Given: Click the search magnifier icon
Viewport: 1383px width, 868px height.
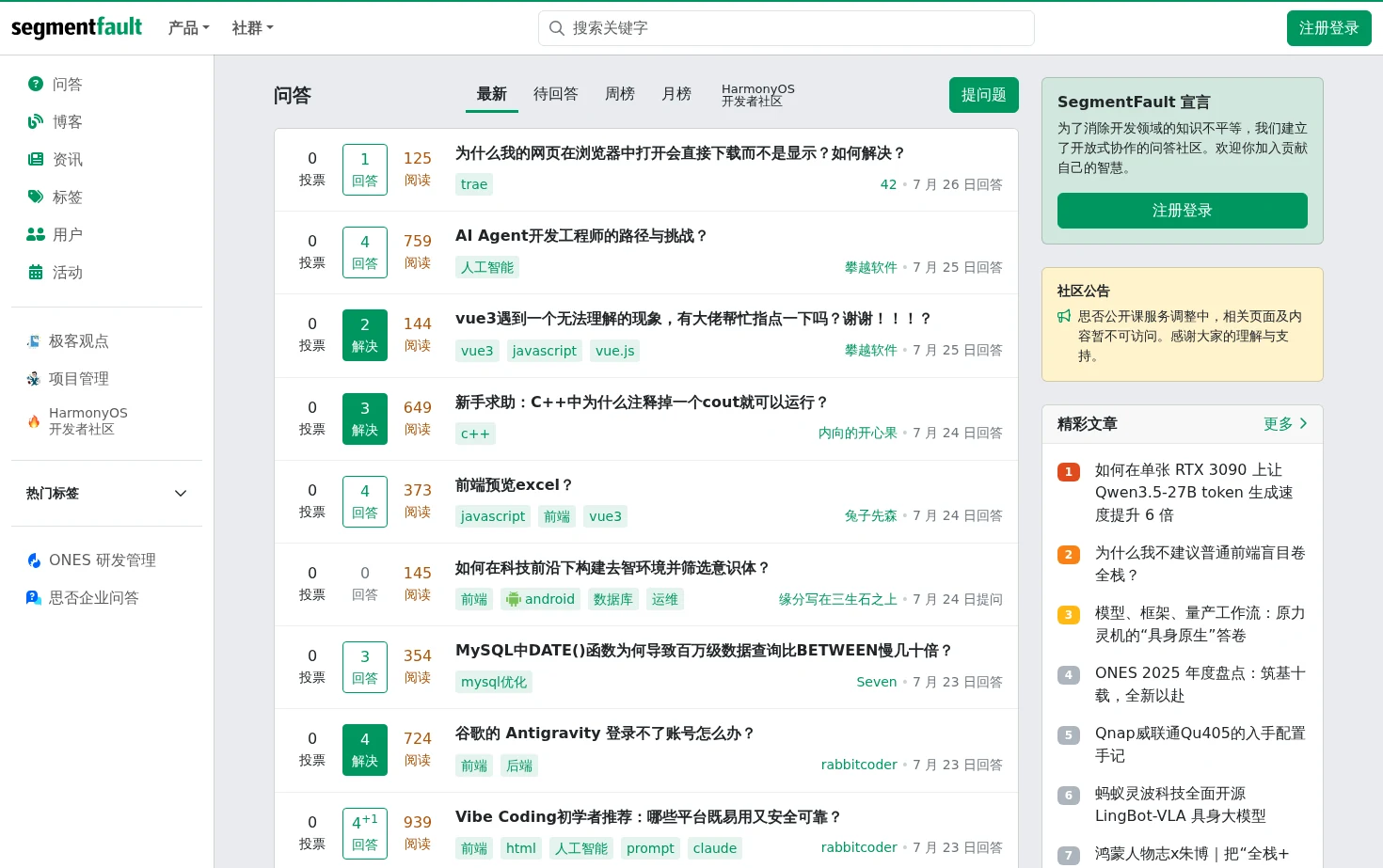Looking at the screenshot, I should point(557,28).
